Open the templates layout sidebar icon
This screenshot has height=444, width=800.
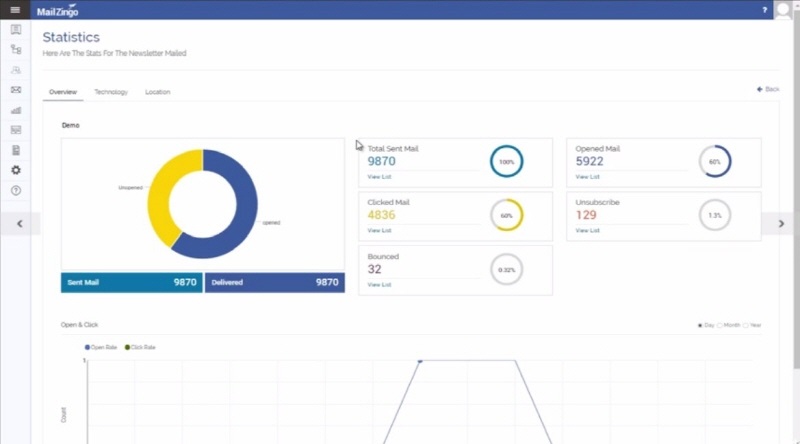tap(16, 130)
